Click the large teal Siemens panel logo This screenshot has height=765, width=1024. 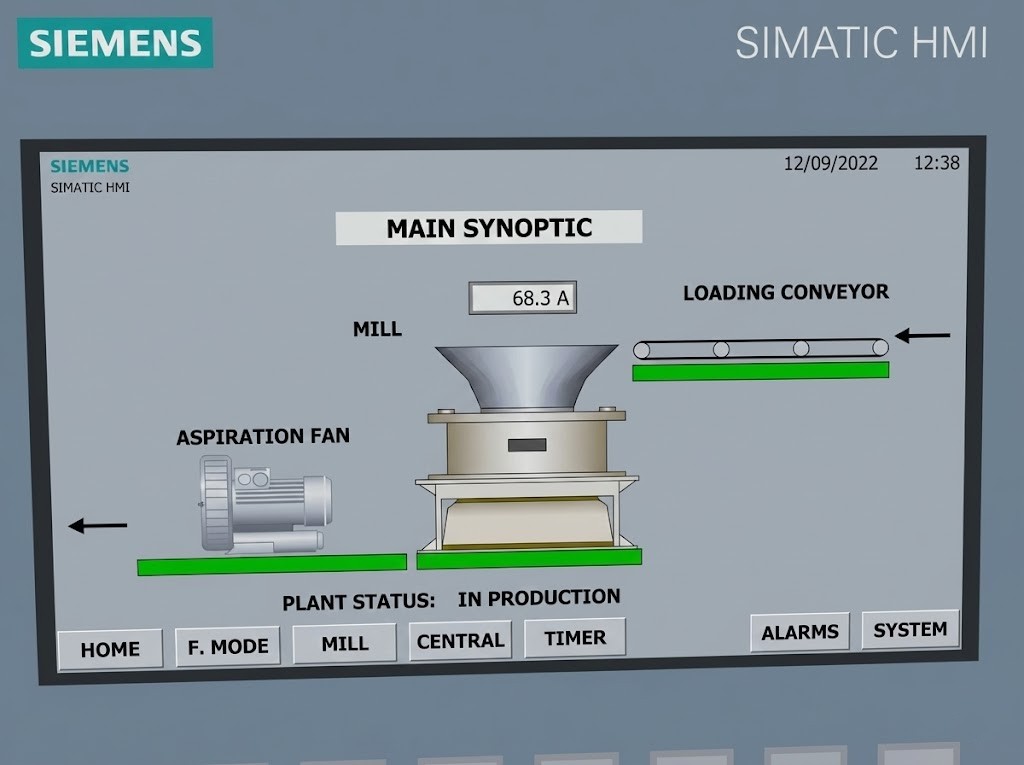115,43
